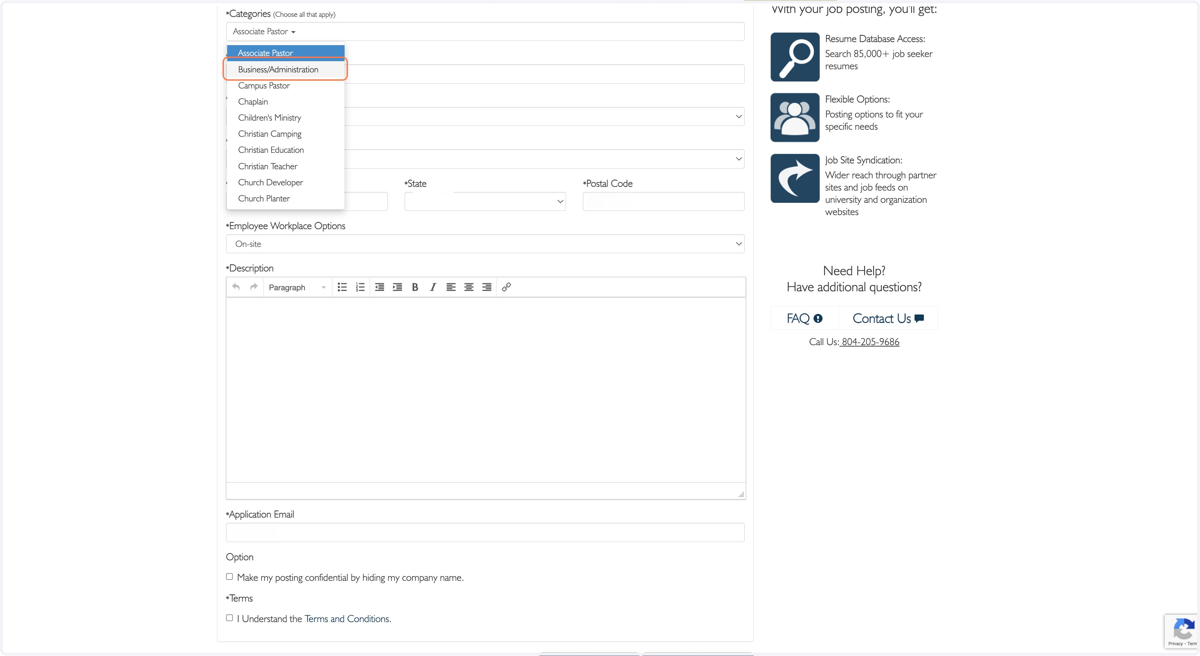Viewport: 1200px width, 656px height.
Task: Open the FAQ link
Action: 804,318
